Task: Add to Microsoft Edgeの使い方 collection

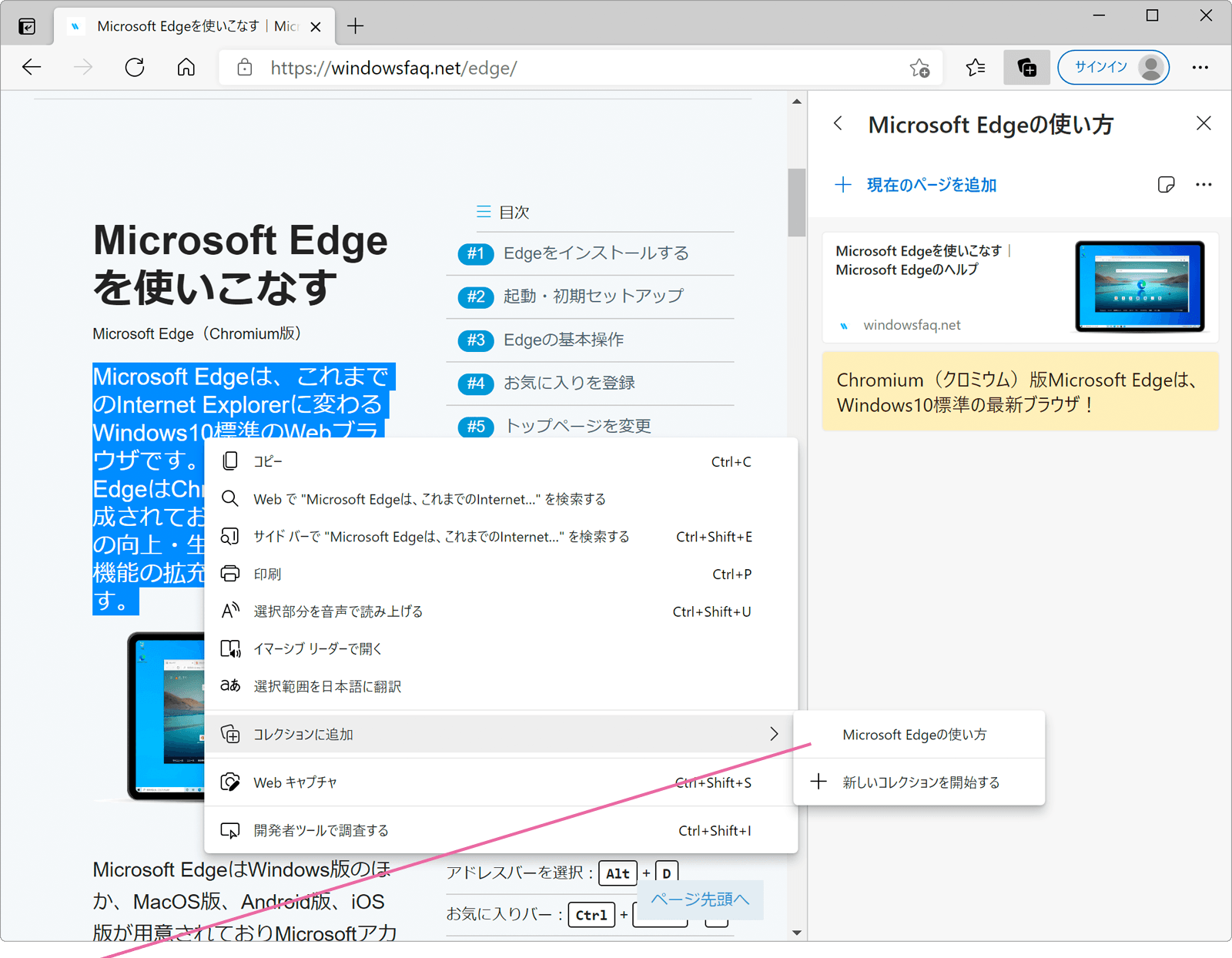Action: pos(919,735)
